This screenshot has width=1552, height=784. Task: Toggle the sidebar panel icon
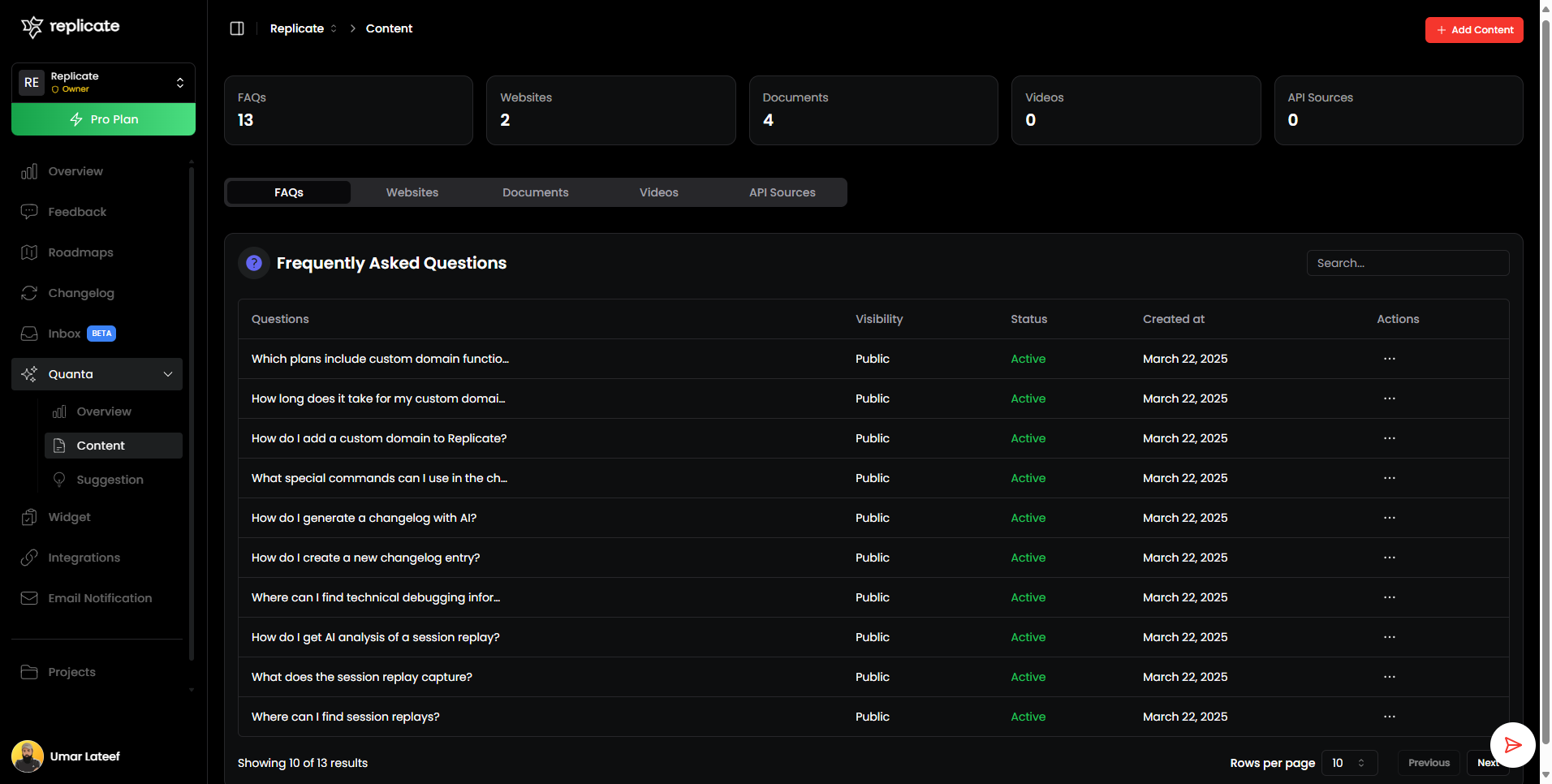[x=237, y=28]
